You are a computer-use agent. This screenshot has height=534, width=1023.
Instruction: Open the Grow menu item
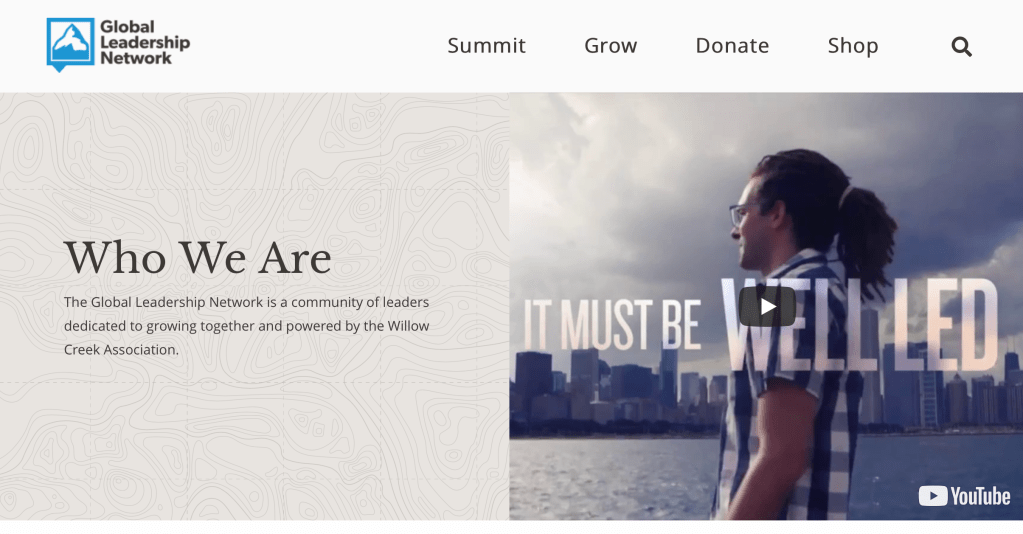610,46
